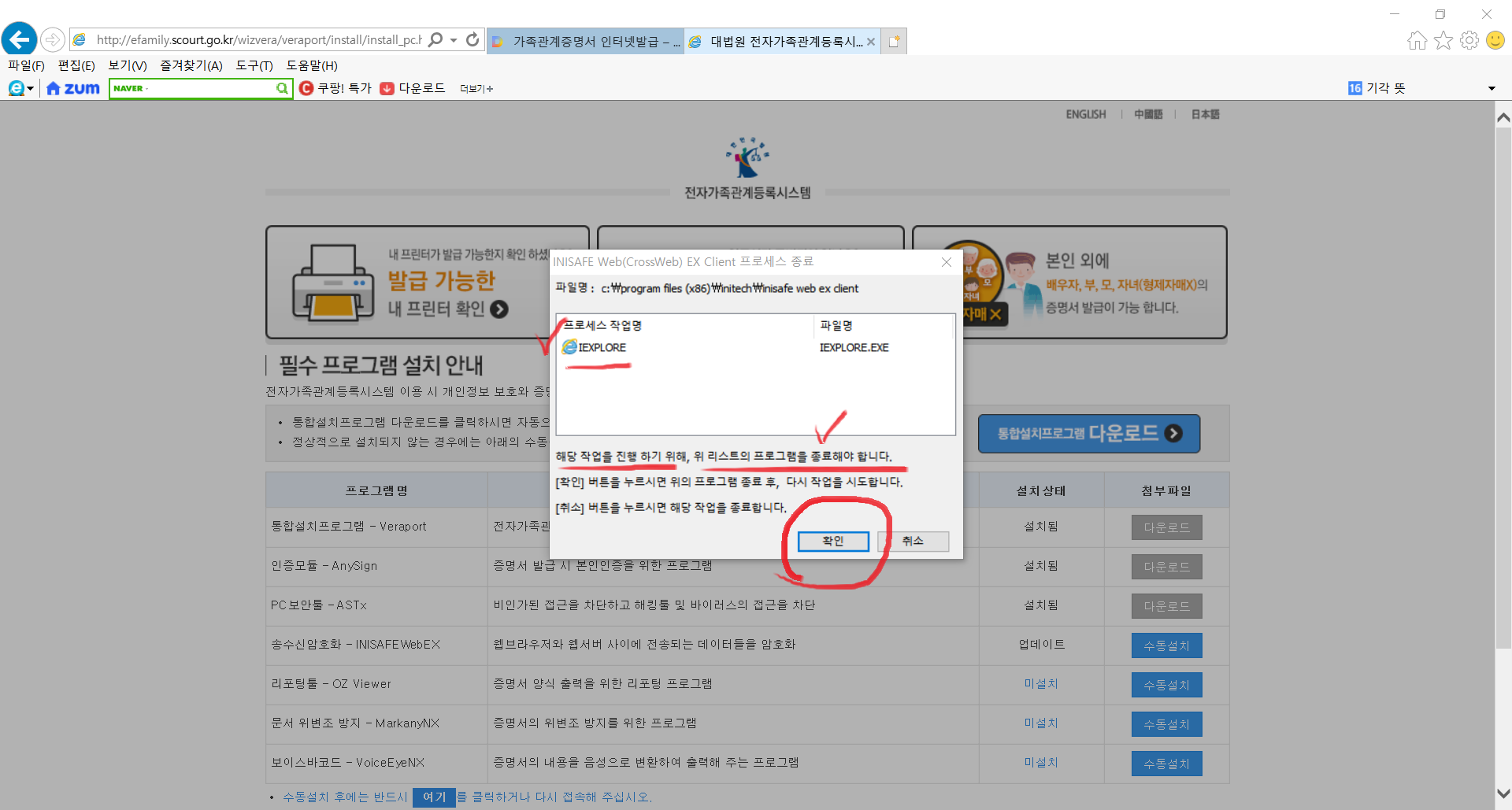Switch site language to ENGLISH

pyautogui.click(x=1086, y=114)
